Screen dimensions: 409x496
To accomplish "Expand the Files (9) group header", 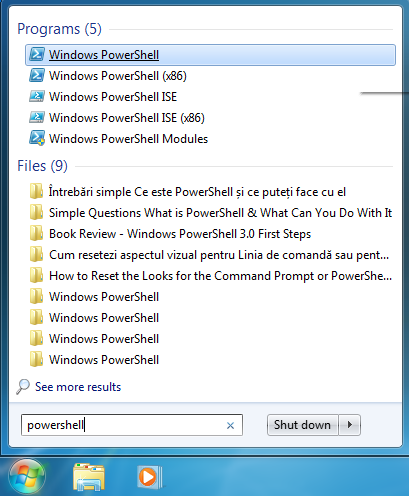I will tap(42, 166).
